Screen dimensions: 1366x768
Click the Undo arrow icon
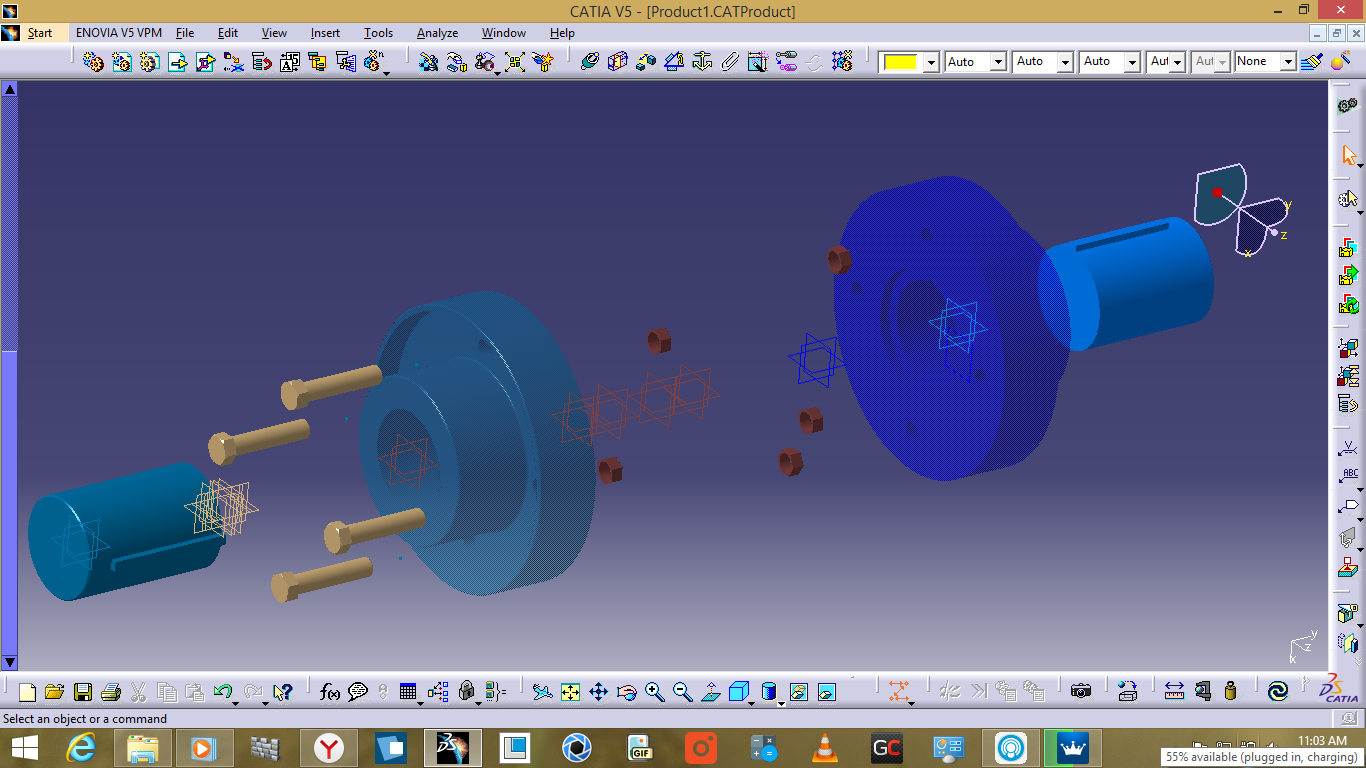[x=222, y=691]
